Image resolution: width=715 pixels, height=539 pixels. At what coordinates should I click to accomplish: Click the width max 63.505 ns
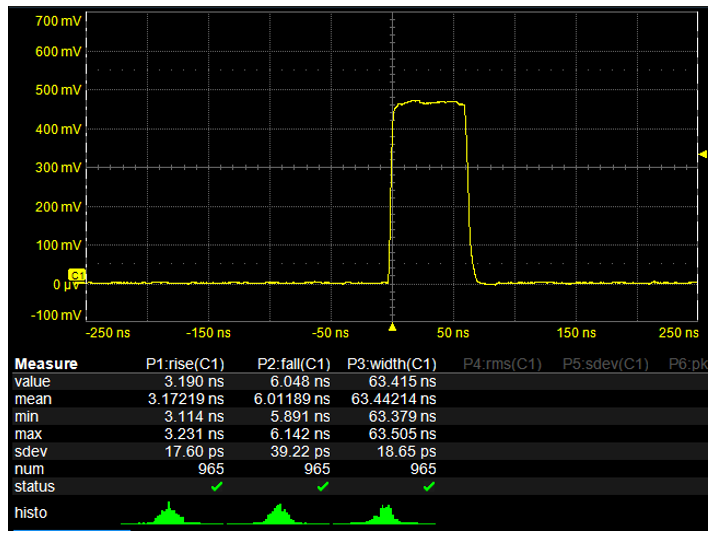point(402,434)
